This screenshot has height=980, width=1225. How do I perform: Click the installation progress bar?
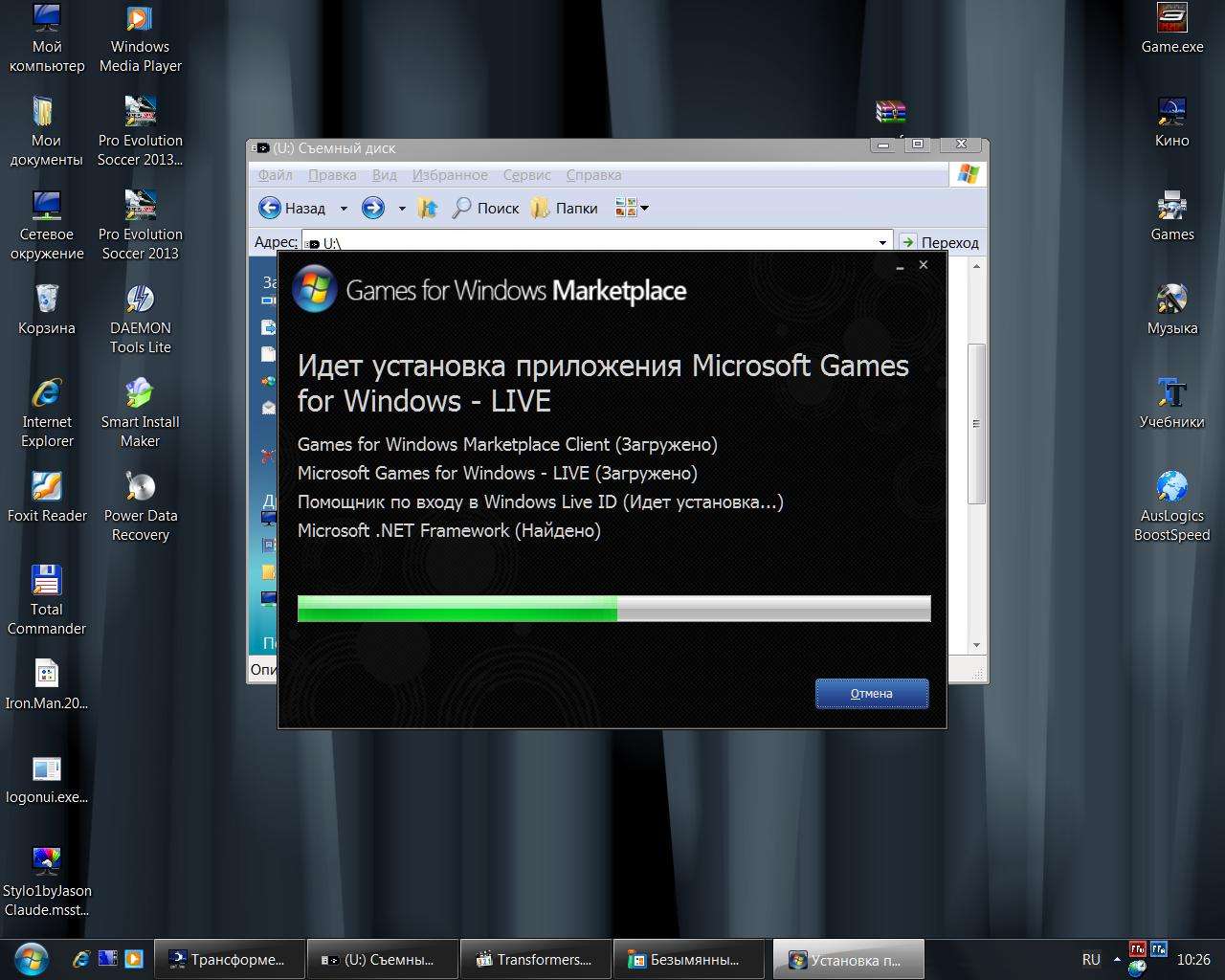pyautogui.click(x=613, y=609)
